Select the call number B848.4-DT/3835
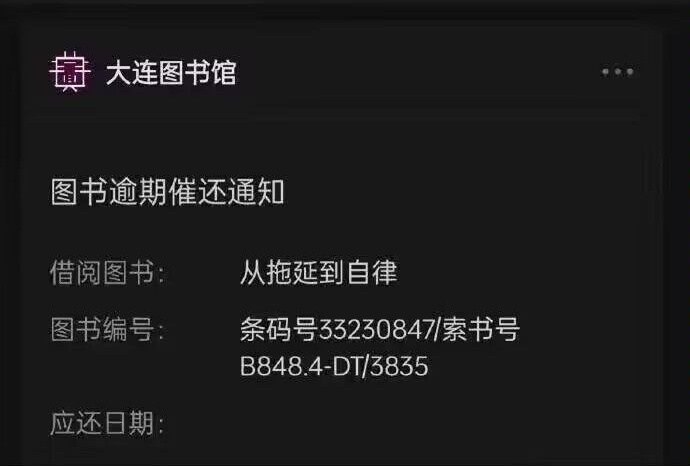The height and width of the screenshot is (466, 690). 334,366
